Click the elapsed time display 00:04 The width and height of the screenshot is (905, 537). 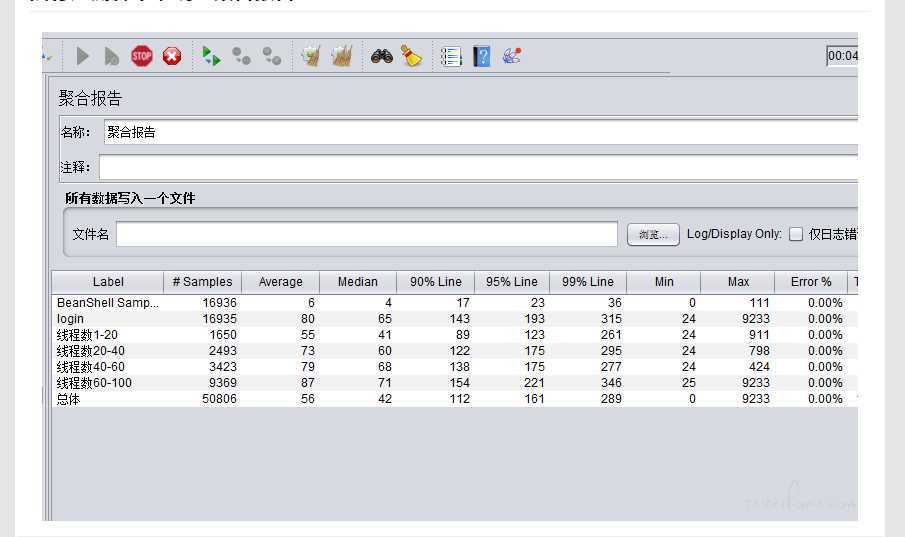click(x=842, y=56)
